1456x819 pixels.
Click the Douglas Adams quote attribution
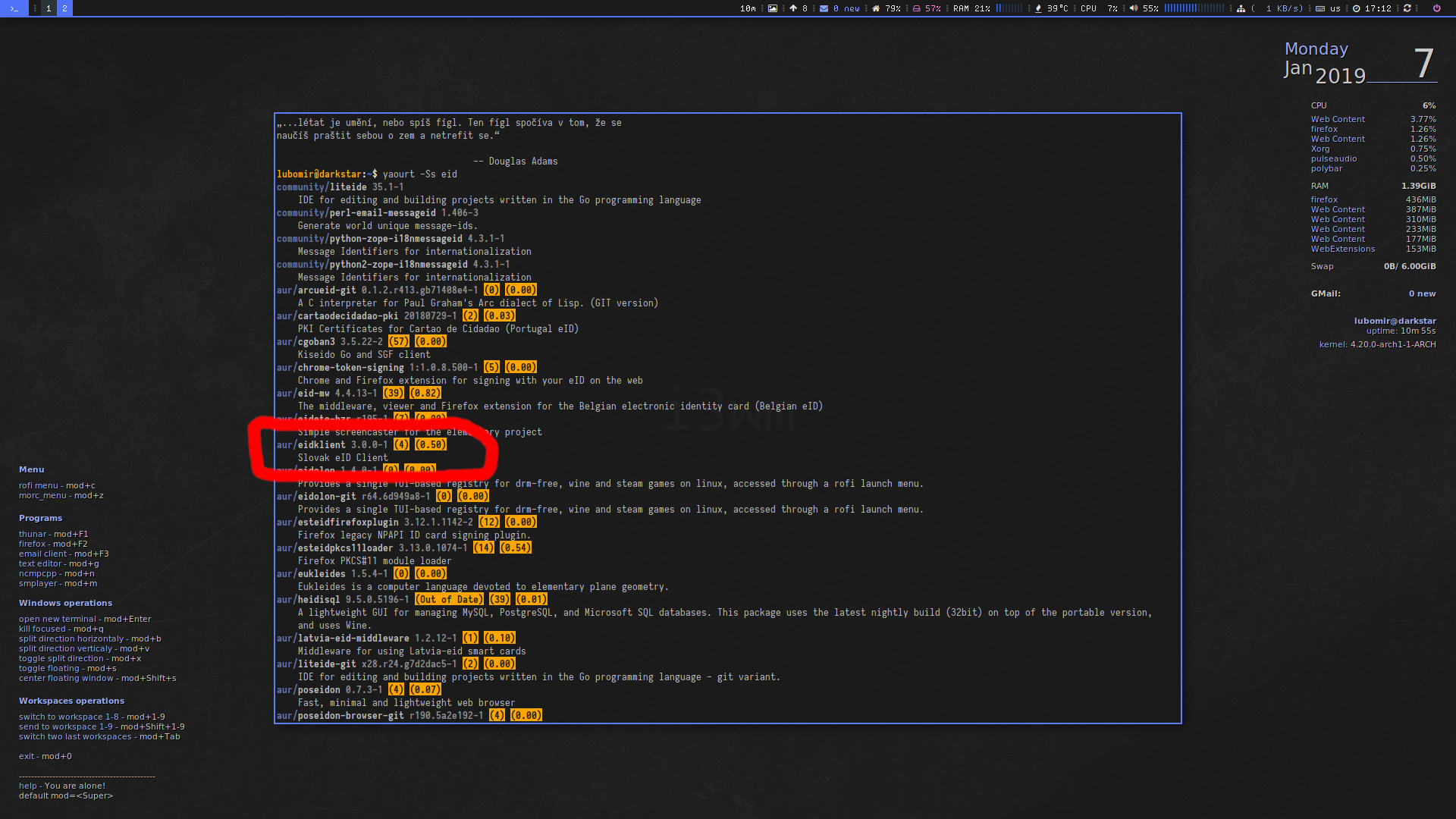tap(516, 162)
